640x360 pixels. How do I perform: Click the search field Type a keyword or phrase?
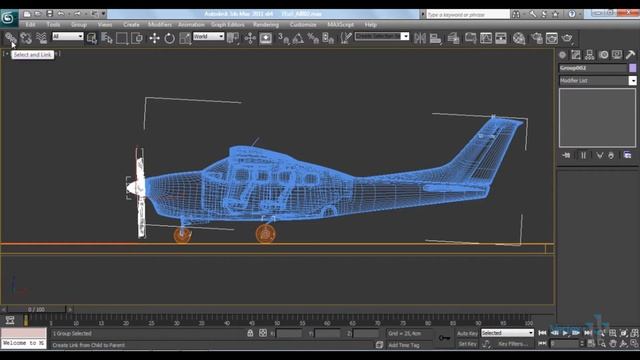(468, 14)
